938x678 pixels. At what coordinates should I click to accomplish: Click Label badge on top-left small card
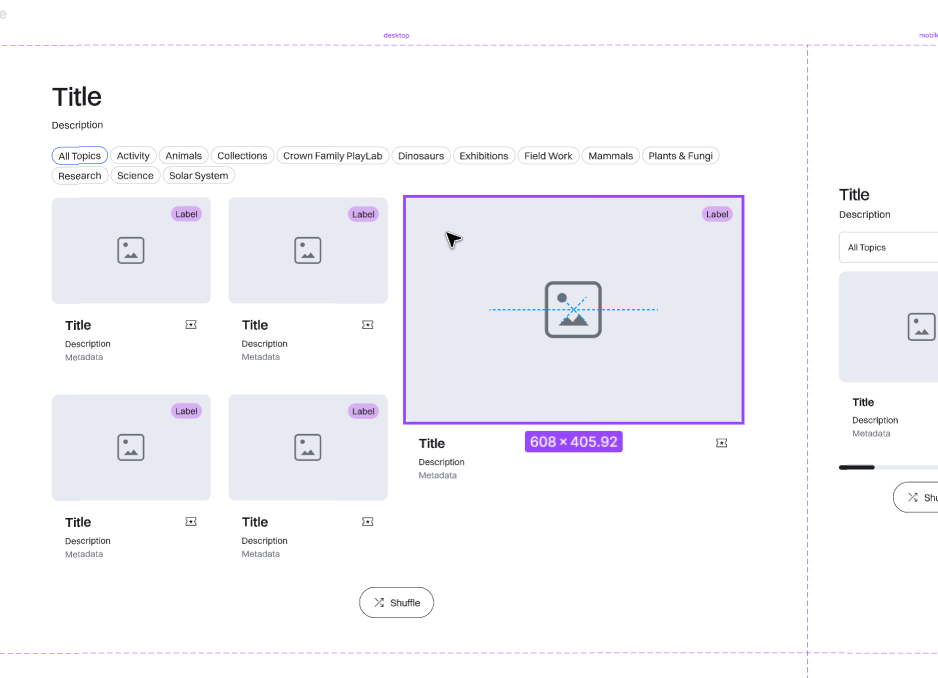(186, 214)
